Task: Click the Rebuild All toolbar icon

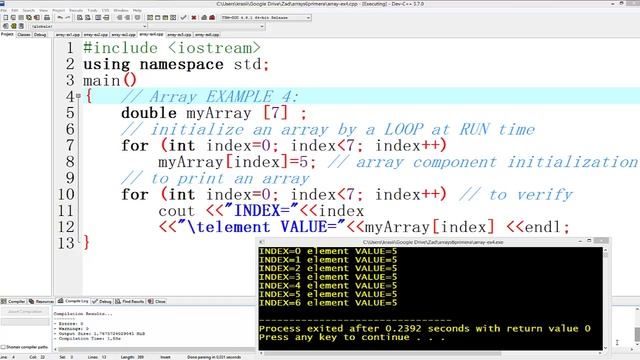Action: (x=173, y=18)
